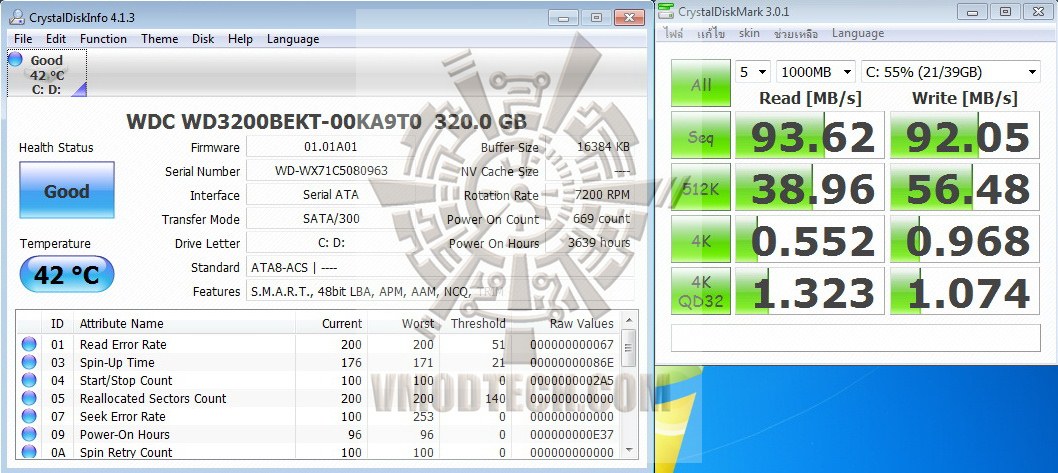1058x473 pixels.
Task: Open the drive dropdown showing C: 55%
Action: 951,72
